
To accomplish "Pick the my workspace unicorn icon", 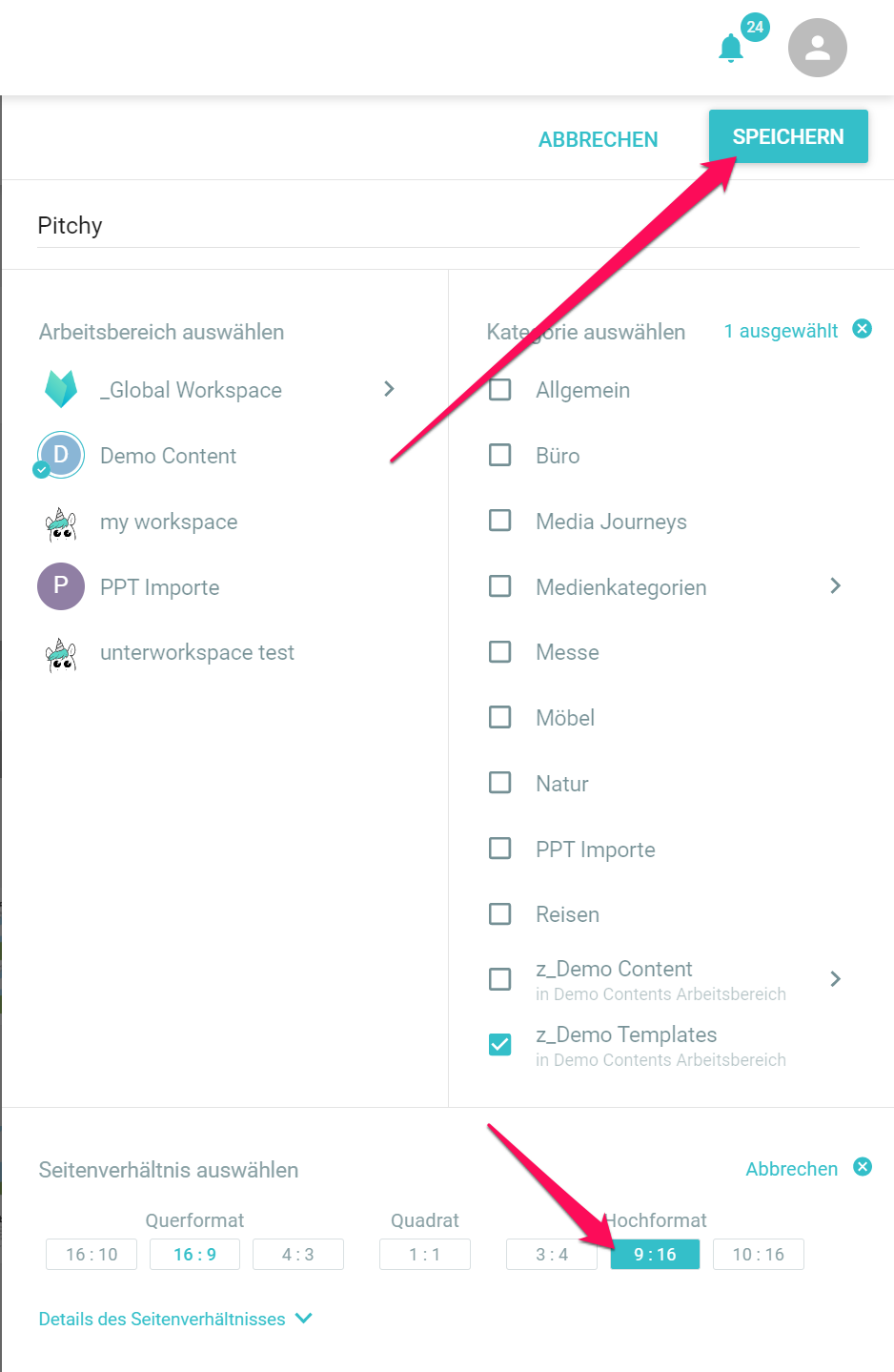I will (x=61, y=522).
